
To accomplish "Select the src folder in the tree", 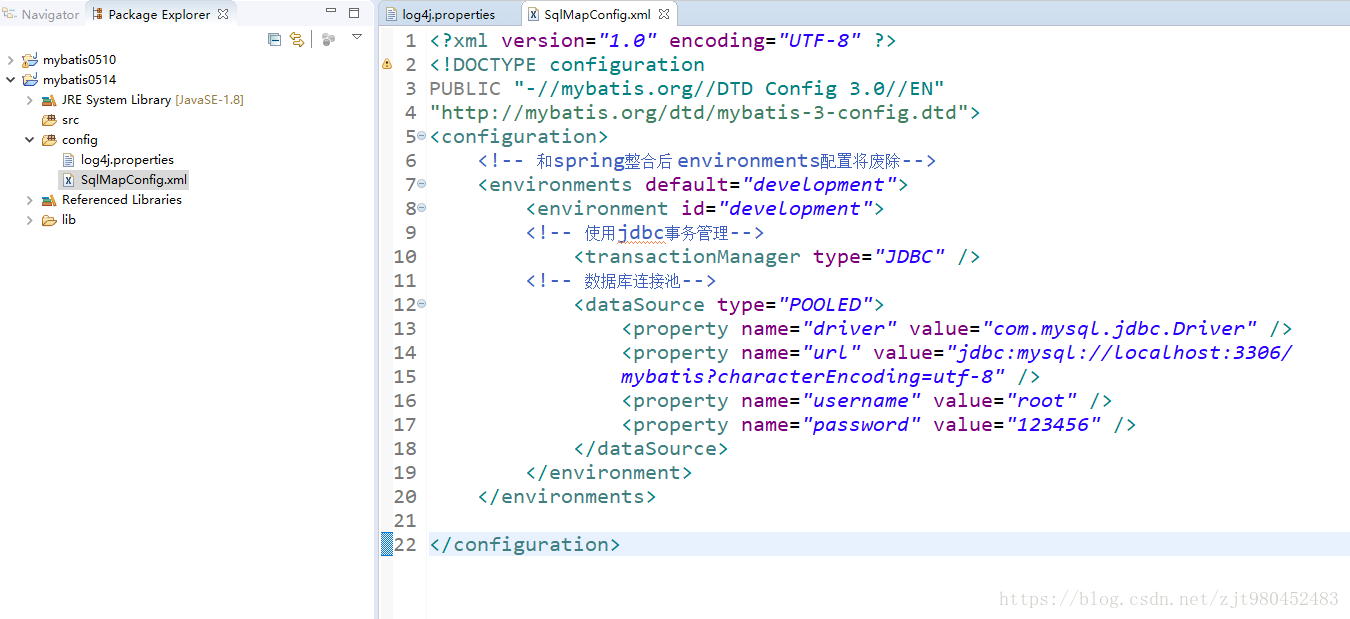I will (x=70, y=120).
